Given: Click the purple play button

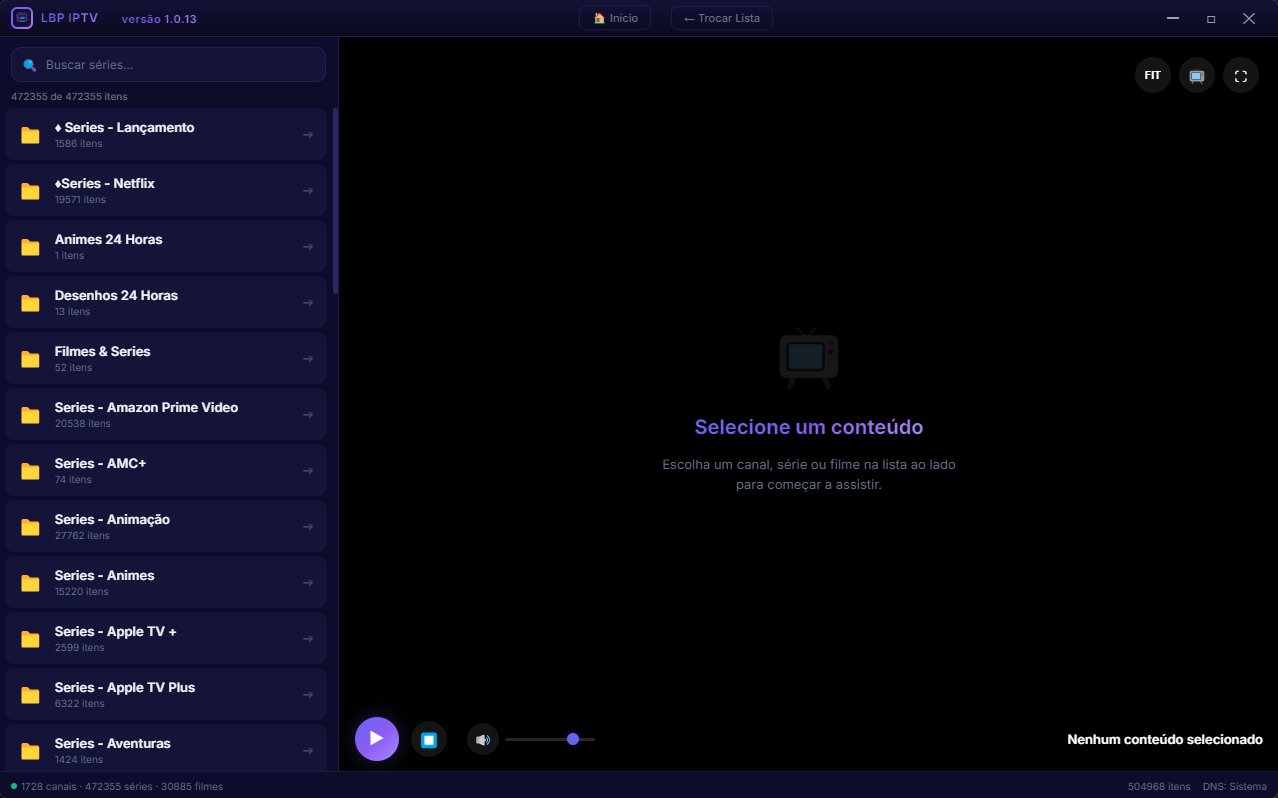Looking at the screenshot, I should point(377,739).
